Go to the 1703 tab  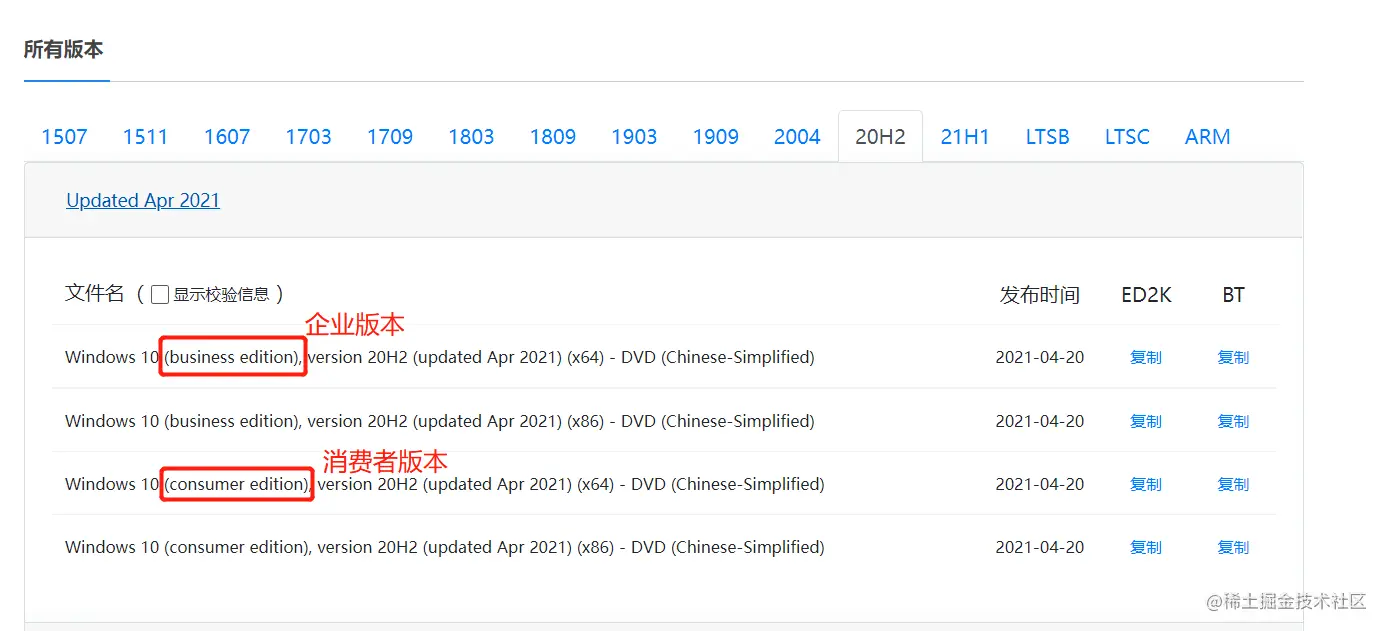click(x=308, y=137)
